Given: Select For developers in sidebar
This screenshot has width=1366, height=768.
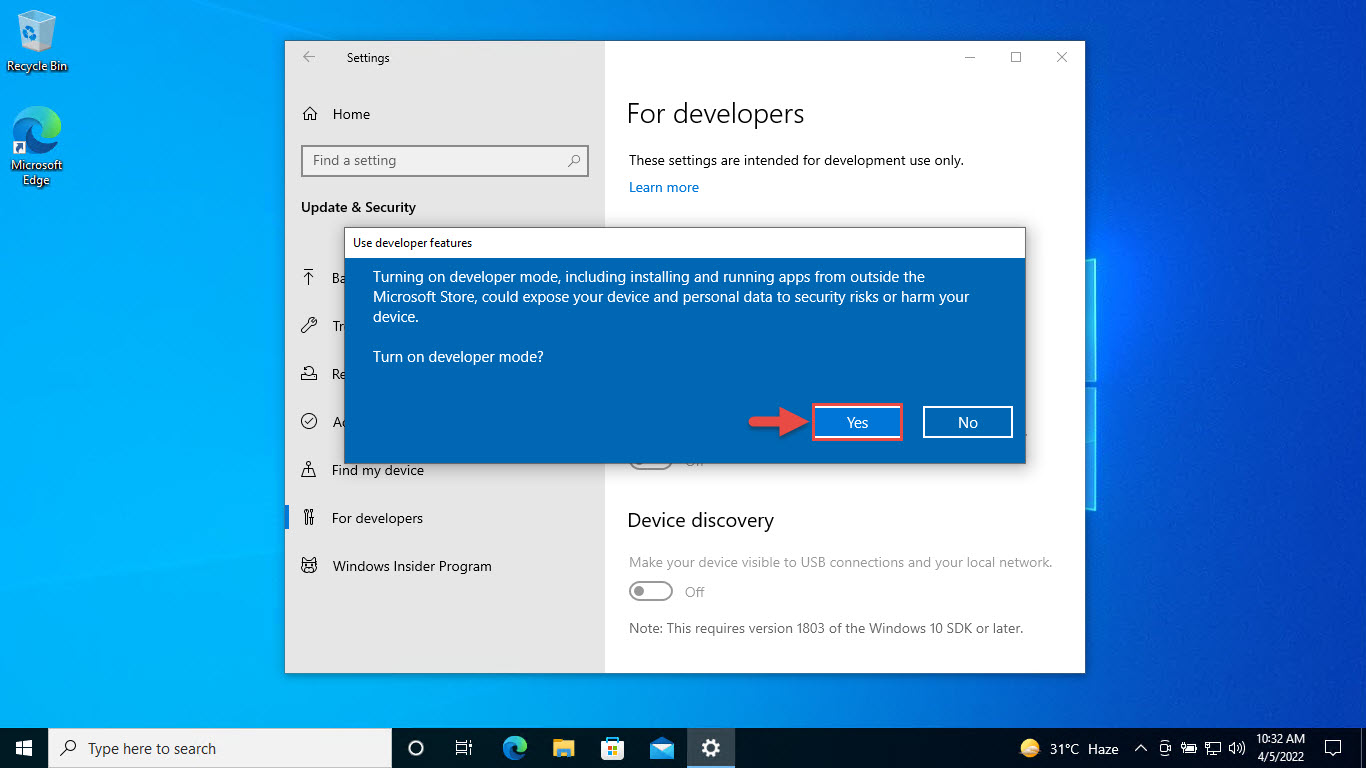Looking at the screenshot, I should (377, 518).
